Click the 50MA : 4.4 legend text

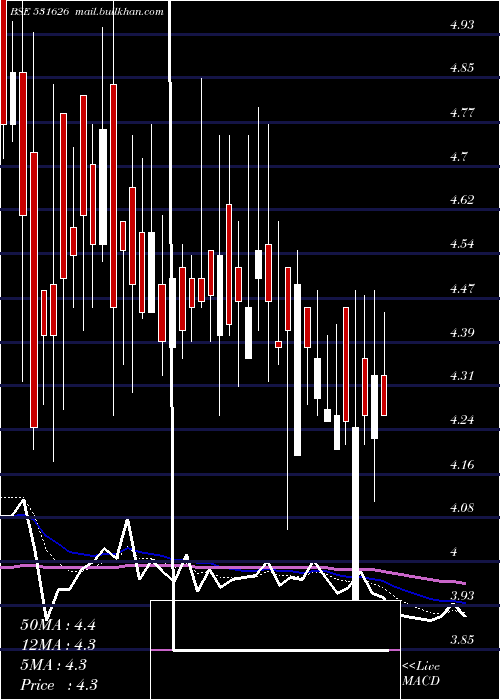tap(58, 625)
